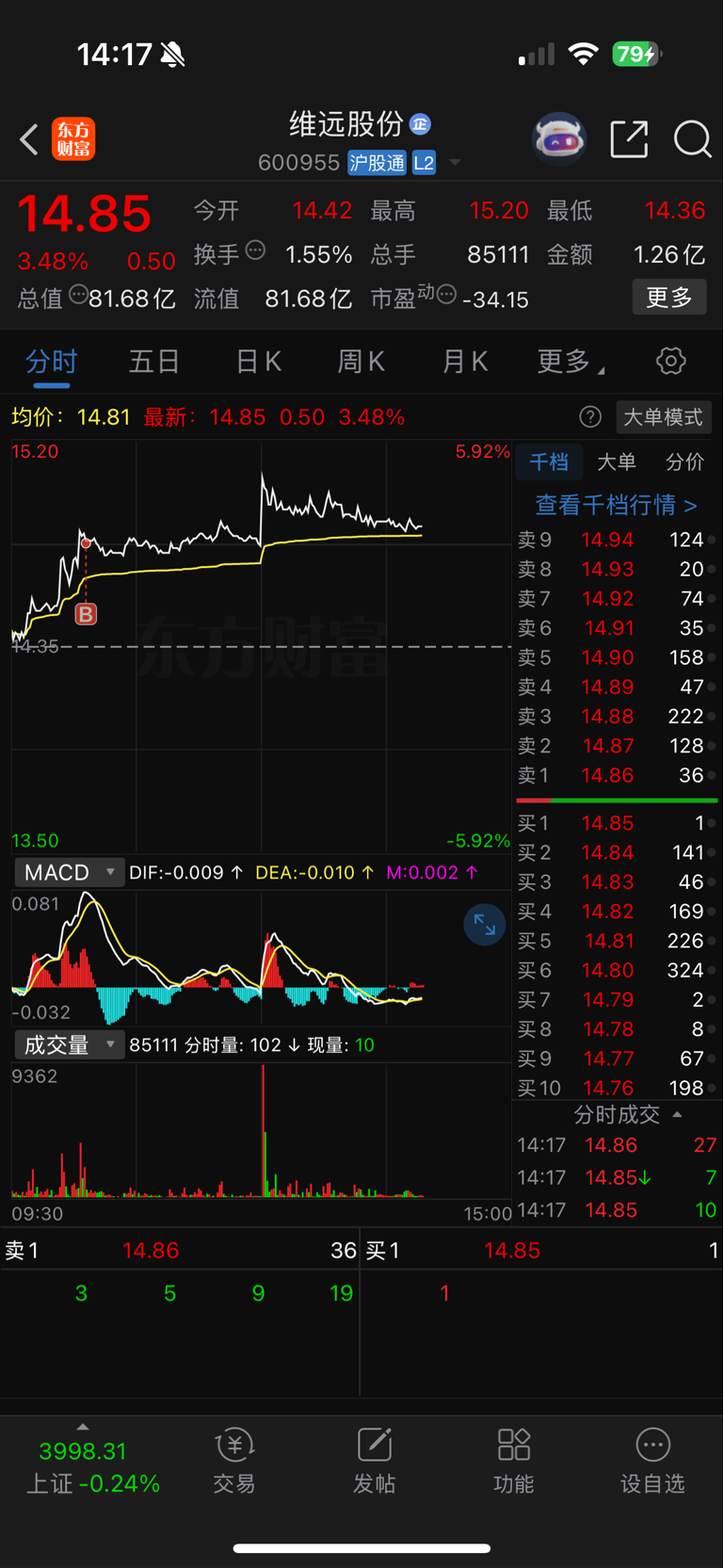
Task: Open the MACD indicator dropdown
Action: [70, 872]
